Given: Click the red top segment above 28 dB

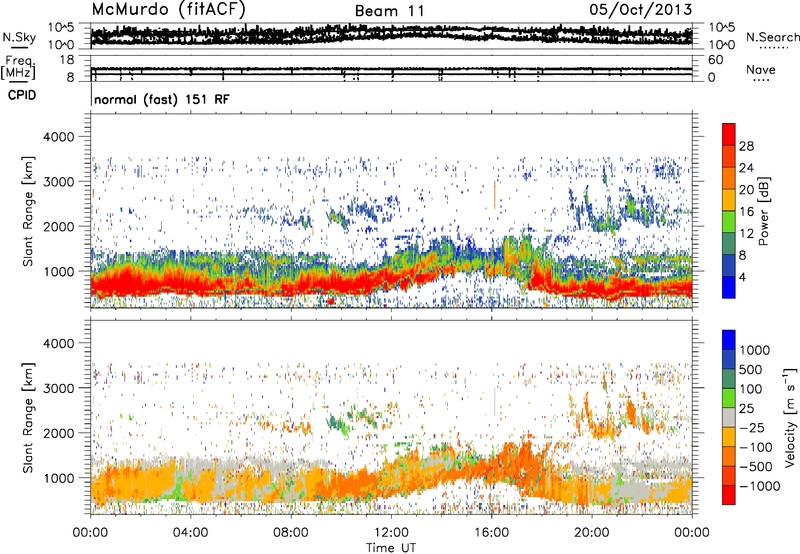Looking at the screenshot, I should (729, 135).
